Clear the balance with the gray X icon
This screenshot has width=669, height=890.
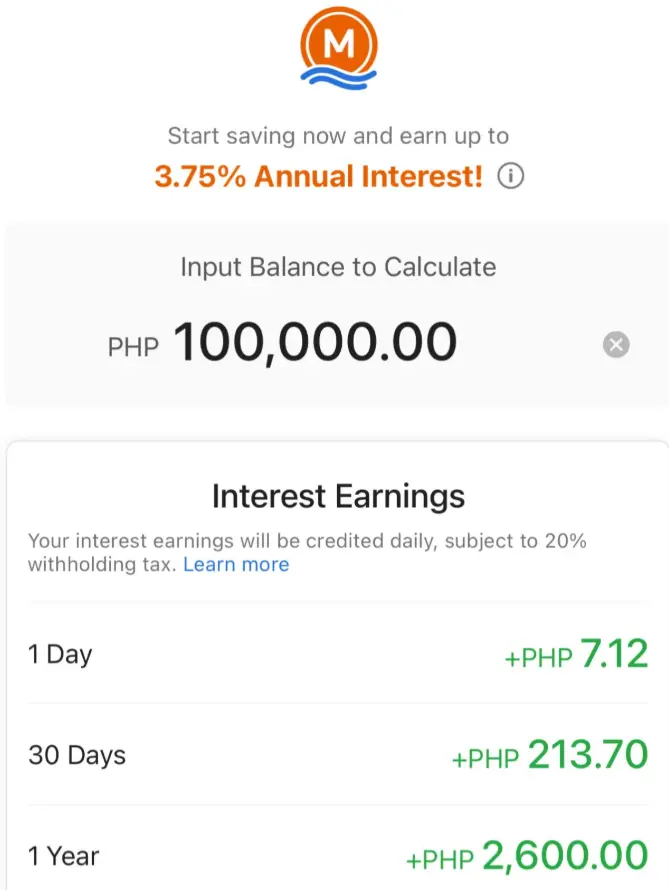coord(616,345)
